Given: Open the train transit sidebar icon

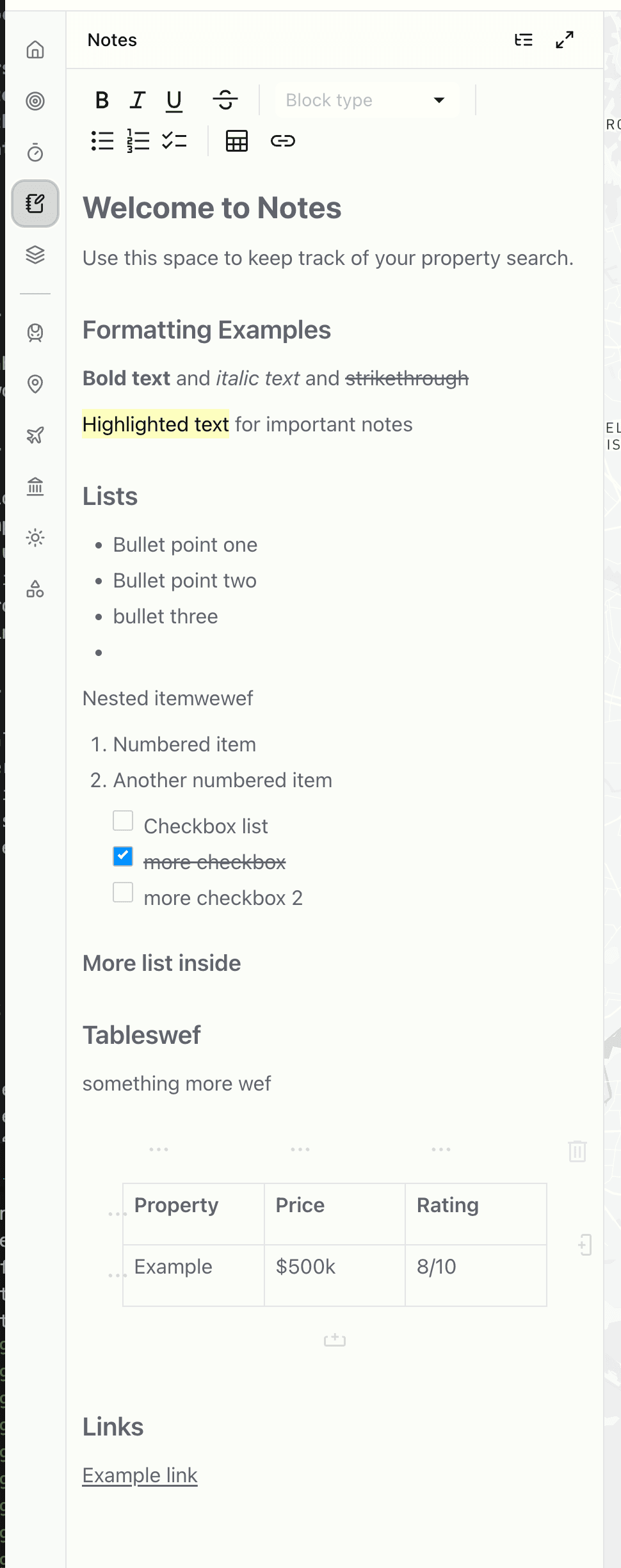Looking at the screenshot, I should click(35, 333).
